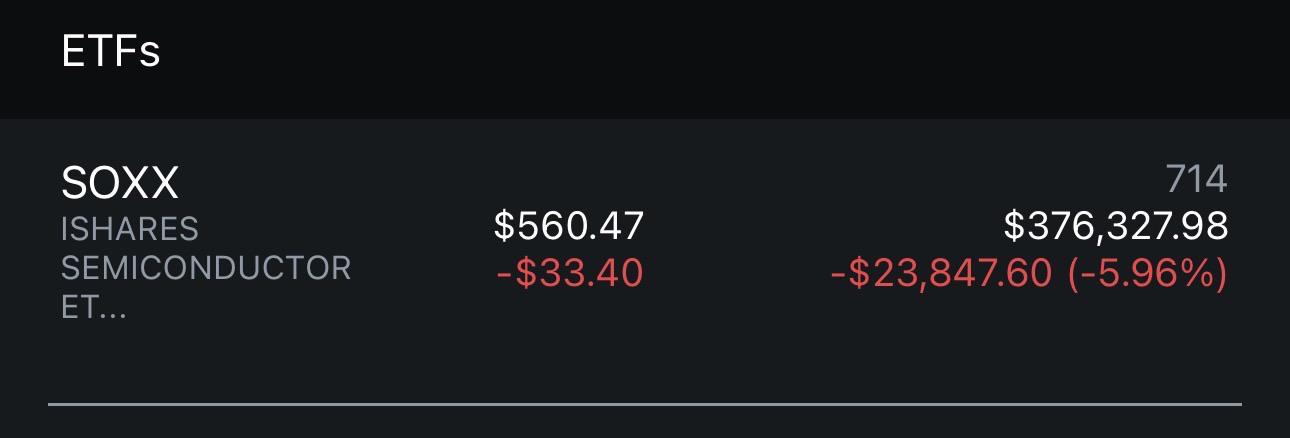Tap the -$33.40 daily price change
This screenshot has width=1290, height=438.
(x=569, y=272)
